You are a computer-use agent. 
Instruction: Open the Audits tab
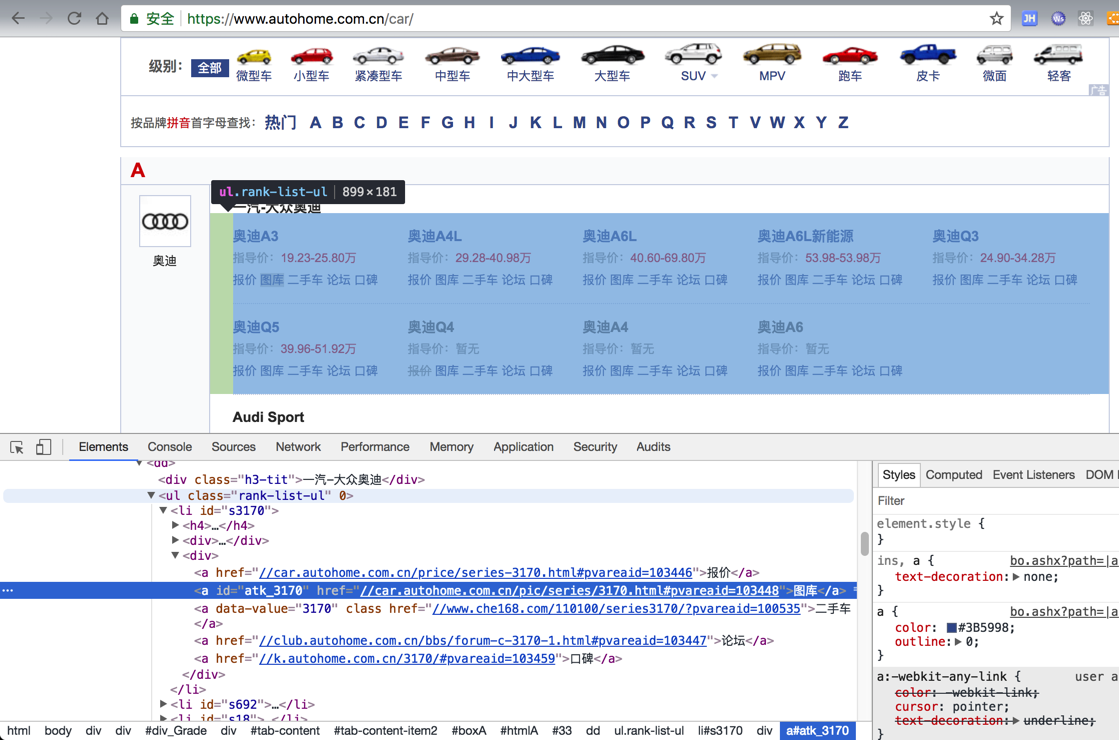pyautogui.click(x=653, y=447)
